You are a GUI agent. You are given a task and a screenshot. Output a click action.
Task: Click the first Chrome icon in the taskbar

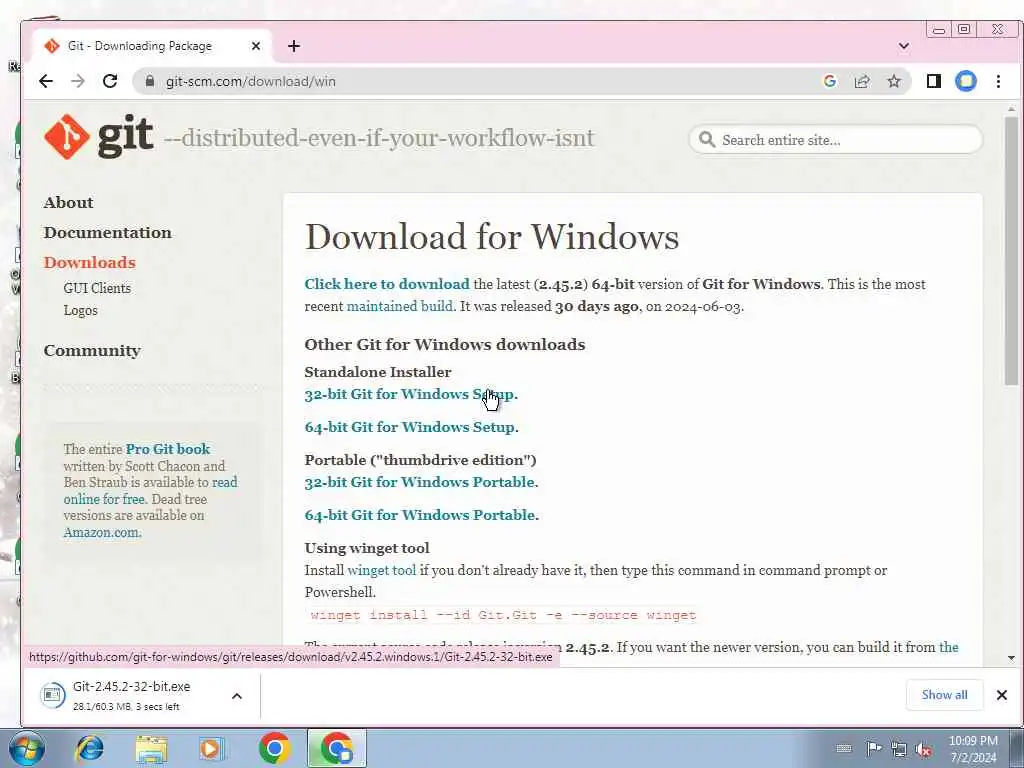274,748
